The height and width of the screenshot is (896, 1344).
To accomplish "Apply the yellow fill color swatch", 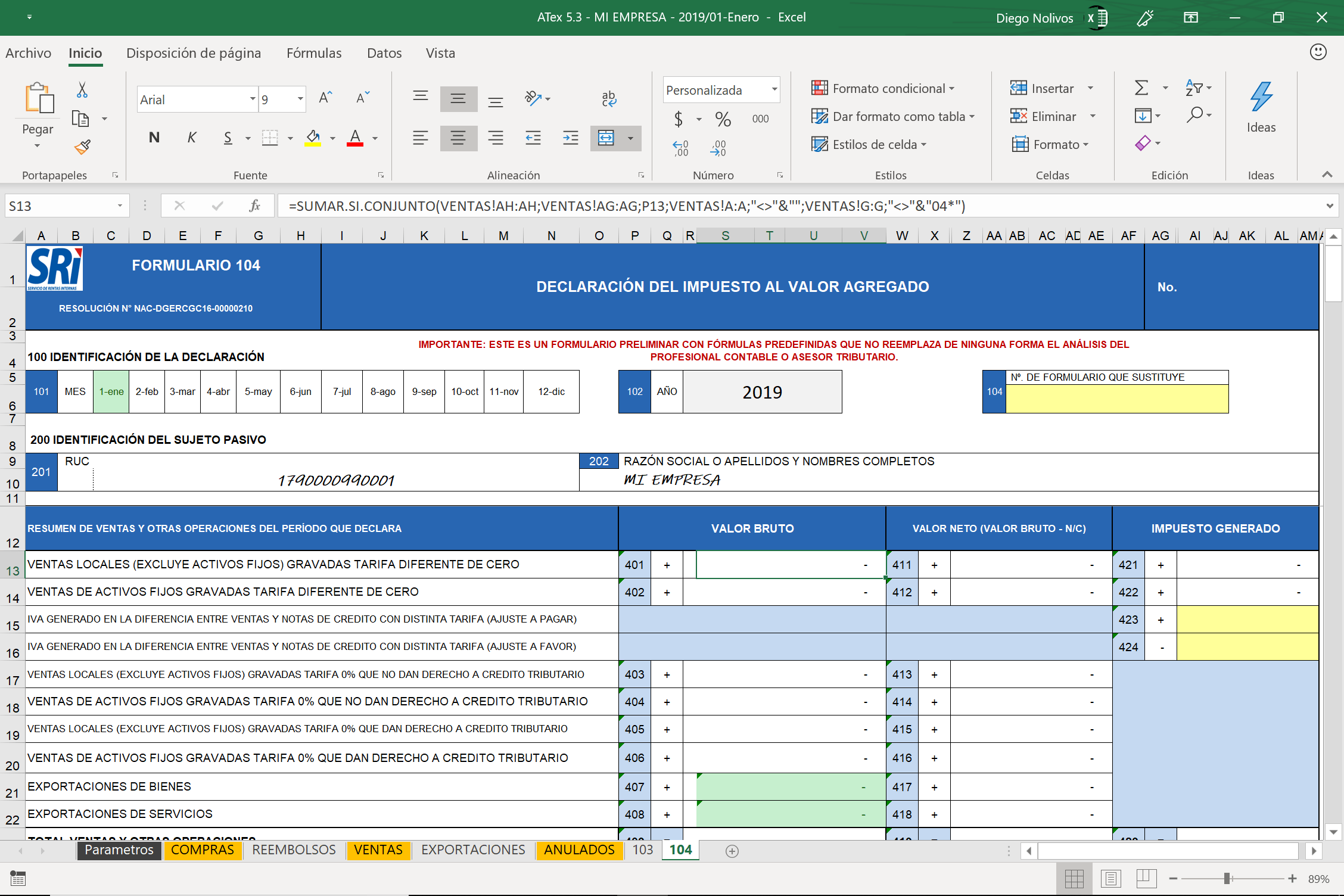I will pyautogui.click(x=313, y=139).
